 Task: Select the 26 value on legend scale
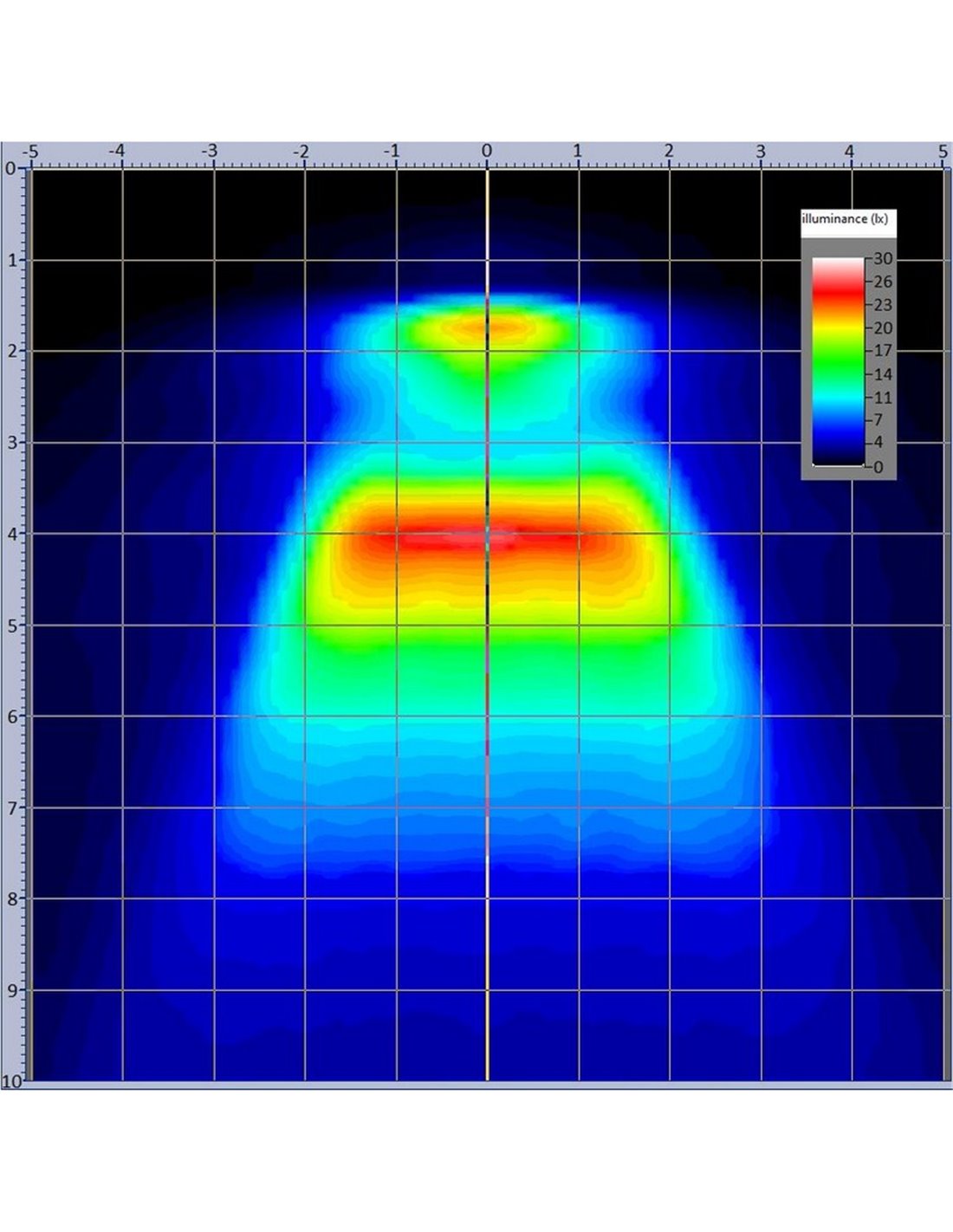coord(883,282)
